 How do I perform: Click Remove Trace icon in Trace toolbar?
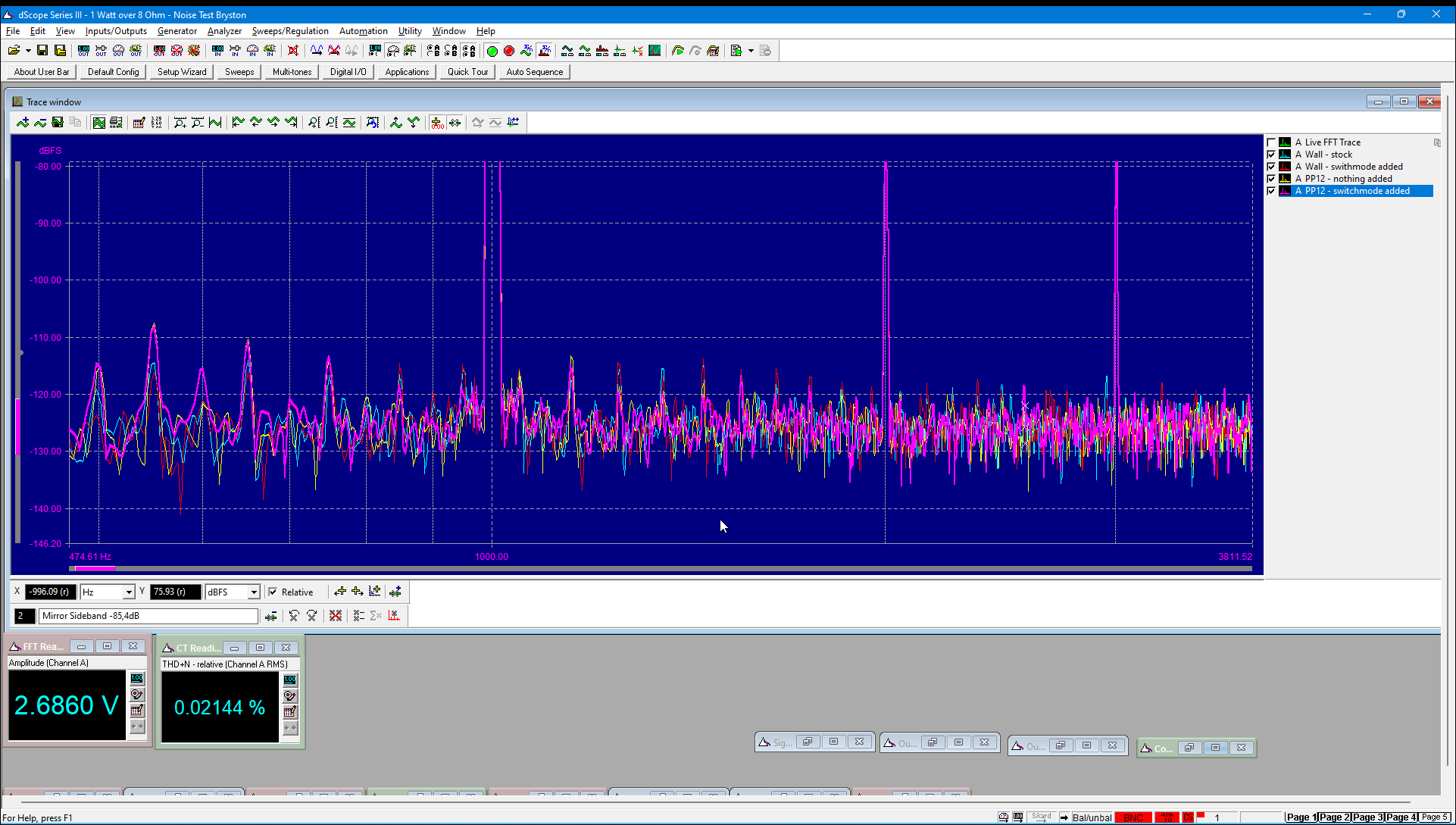[x=40, y=123]
